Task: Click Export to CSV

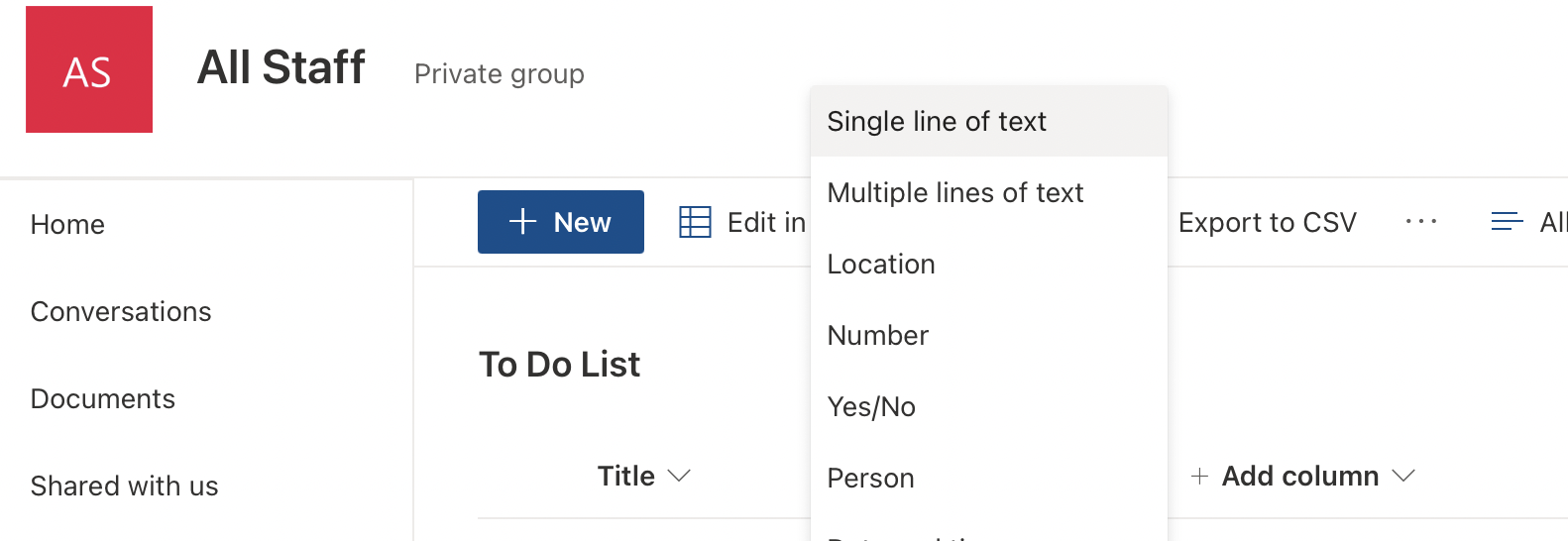Action: click(1267, 223)
